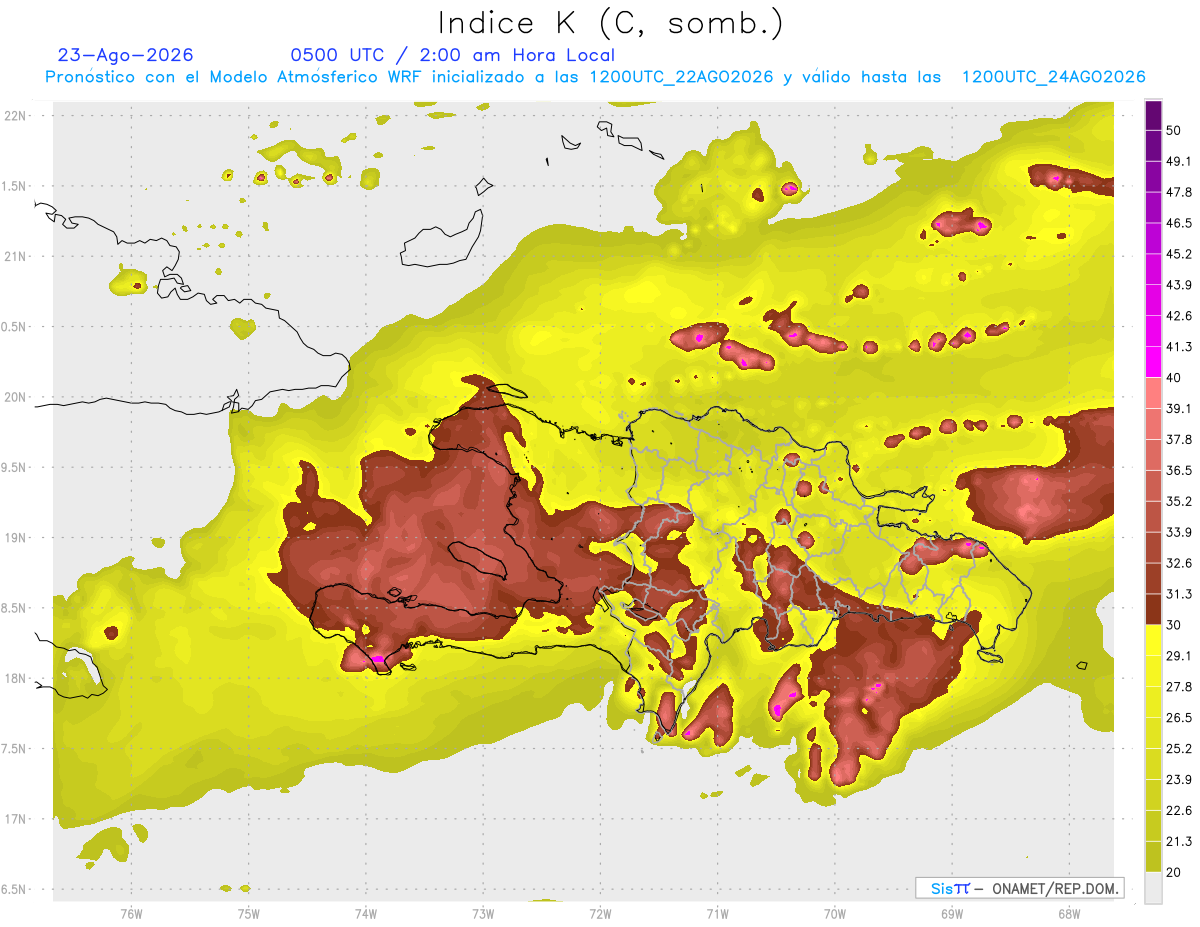The image size is (1200, 927).
Task: Click the colorbar value '49.1'
Action: pos(1178,161)
